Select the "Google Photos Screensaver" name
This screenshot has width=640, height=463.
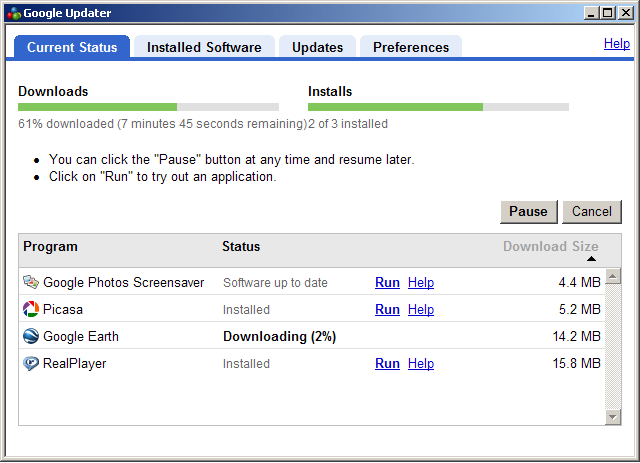(x=123, y=282)
